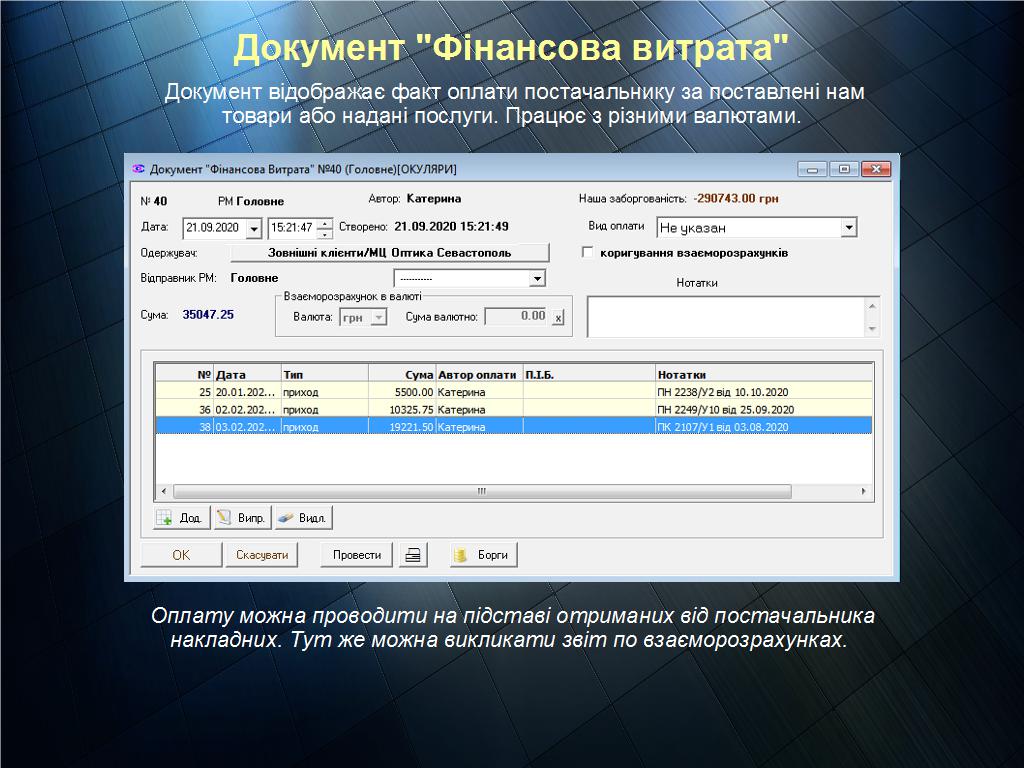Click the horizontal table scrollbar thumb
The image size is (1024, 768).
[x=481, y=492]
